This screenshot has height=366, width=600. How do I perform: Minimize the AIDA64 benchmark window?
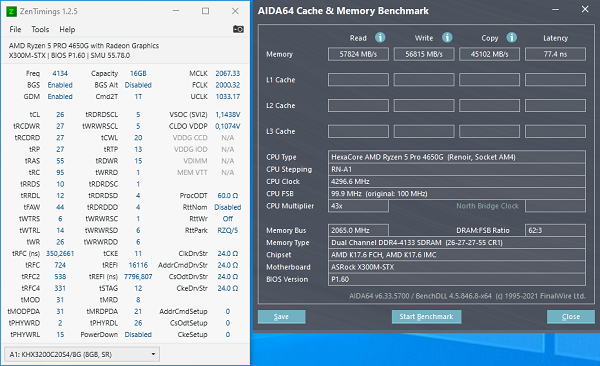point(556,10)
